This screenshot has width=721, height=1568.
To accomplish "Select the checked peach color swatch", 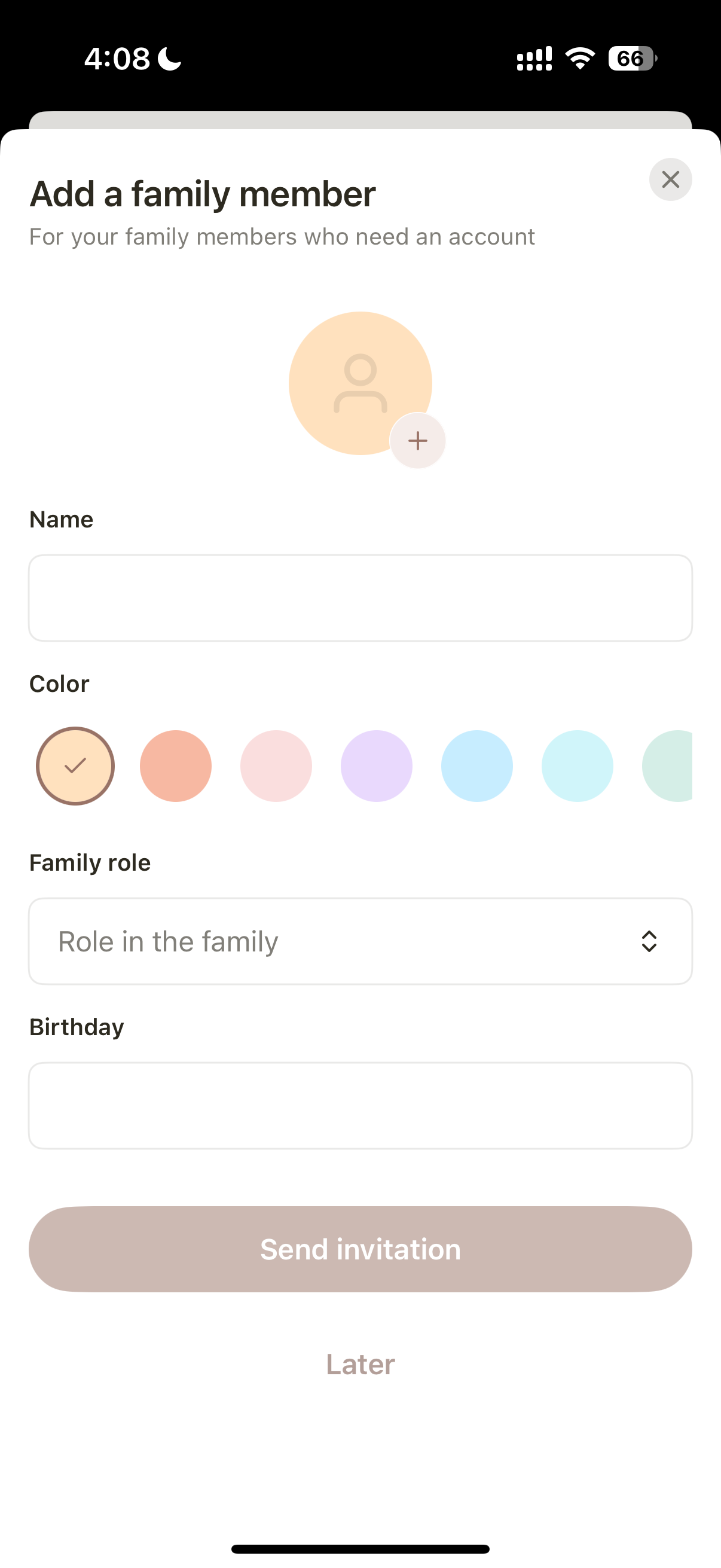I will click(75, 765).
